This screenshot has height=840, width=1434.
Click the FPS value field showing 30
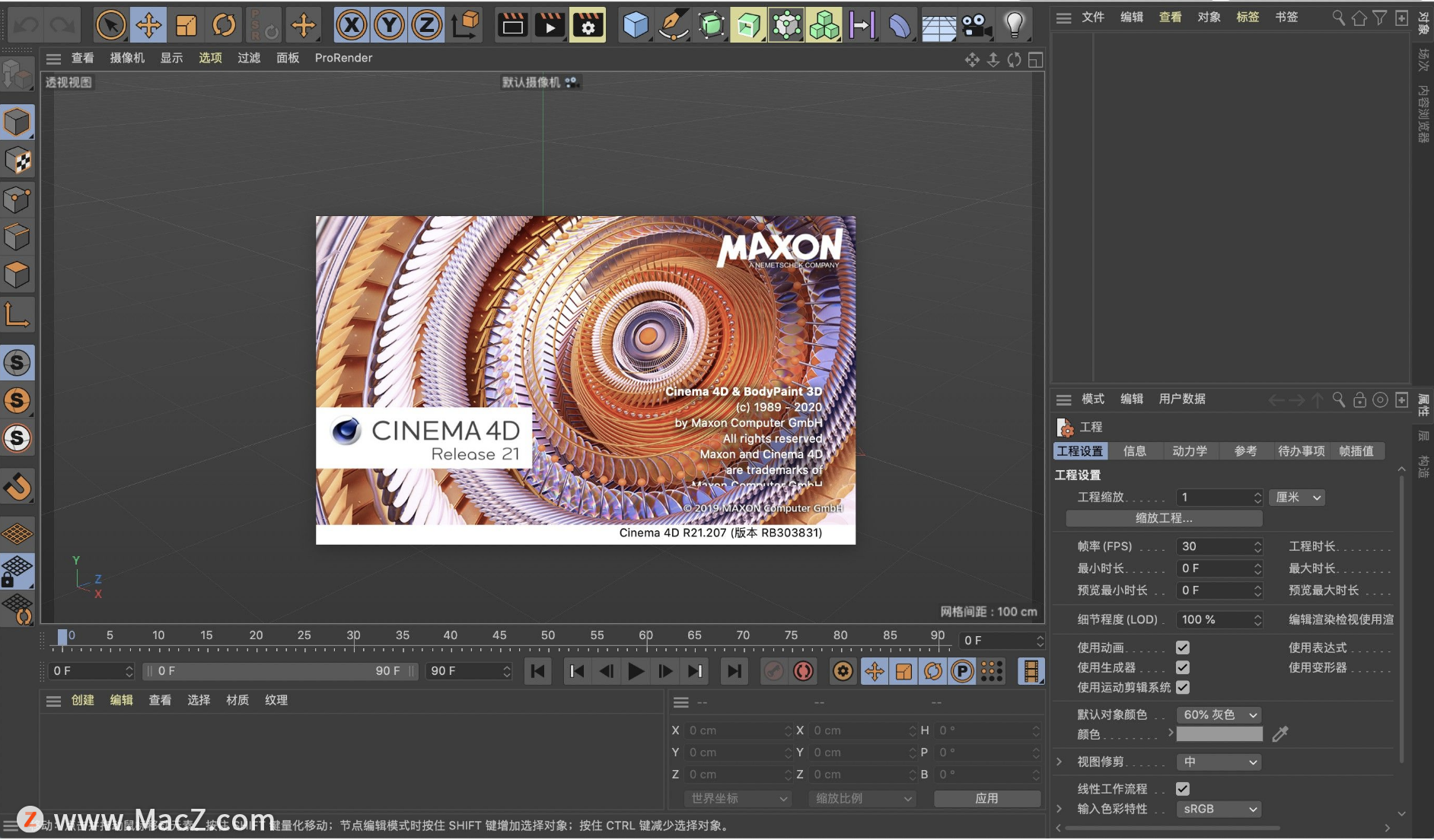point(1220,546)
